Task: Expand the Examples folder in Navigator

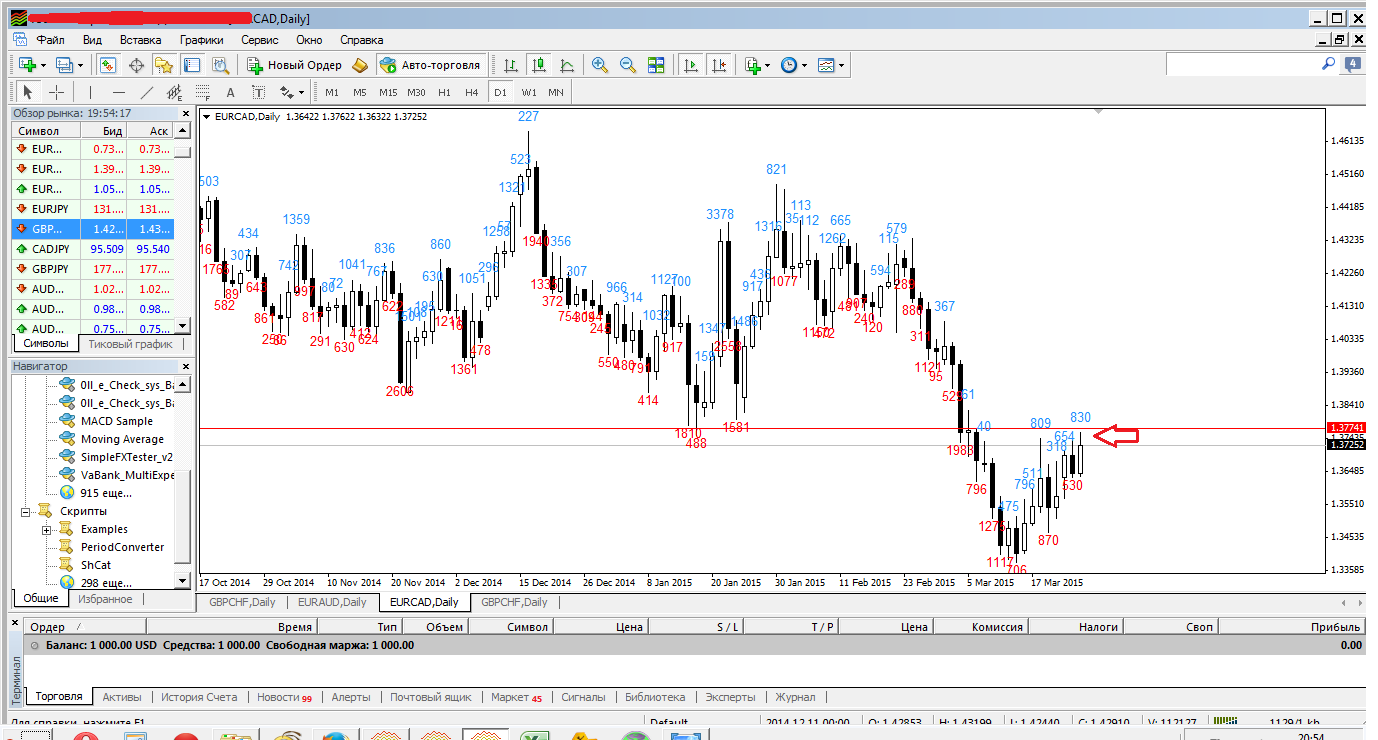Action: pos(46,529)
